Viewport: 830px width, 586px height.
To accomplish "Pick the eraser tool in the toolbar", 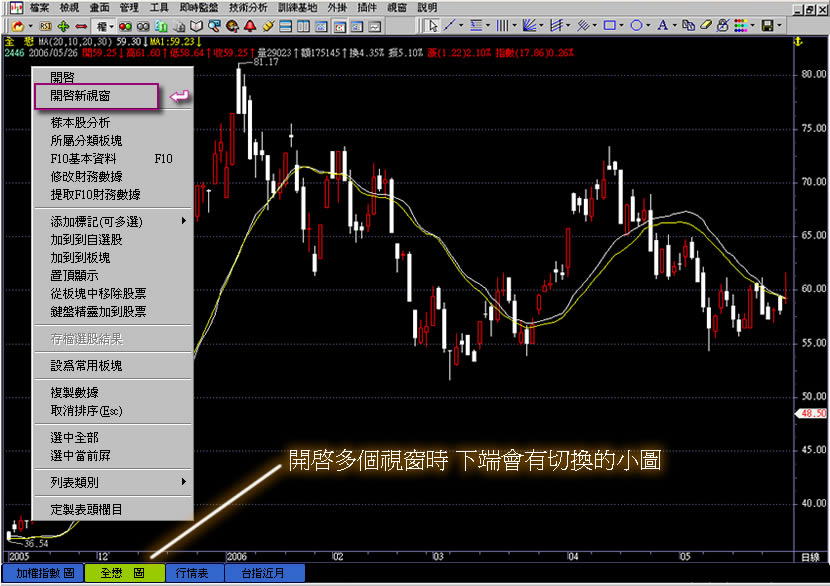I will [x=707, y=25].
